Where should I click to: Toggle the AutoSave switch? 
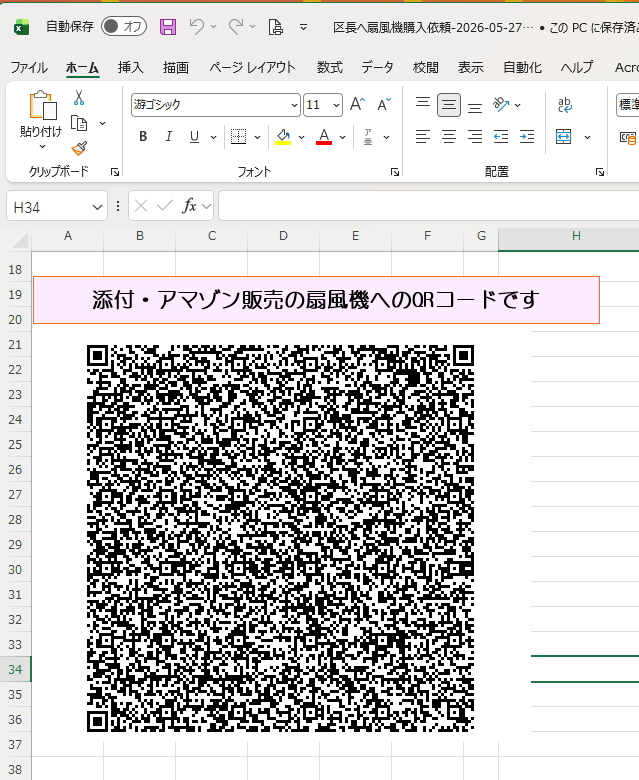[124, 26]
